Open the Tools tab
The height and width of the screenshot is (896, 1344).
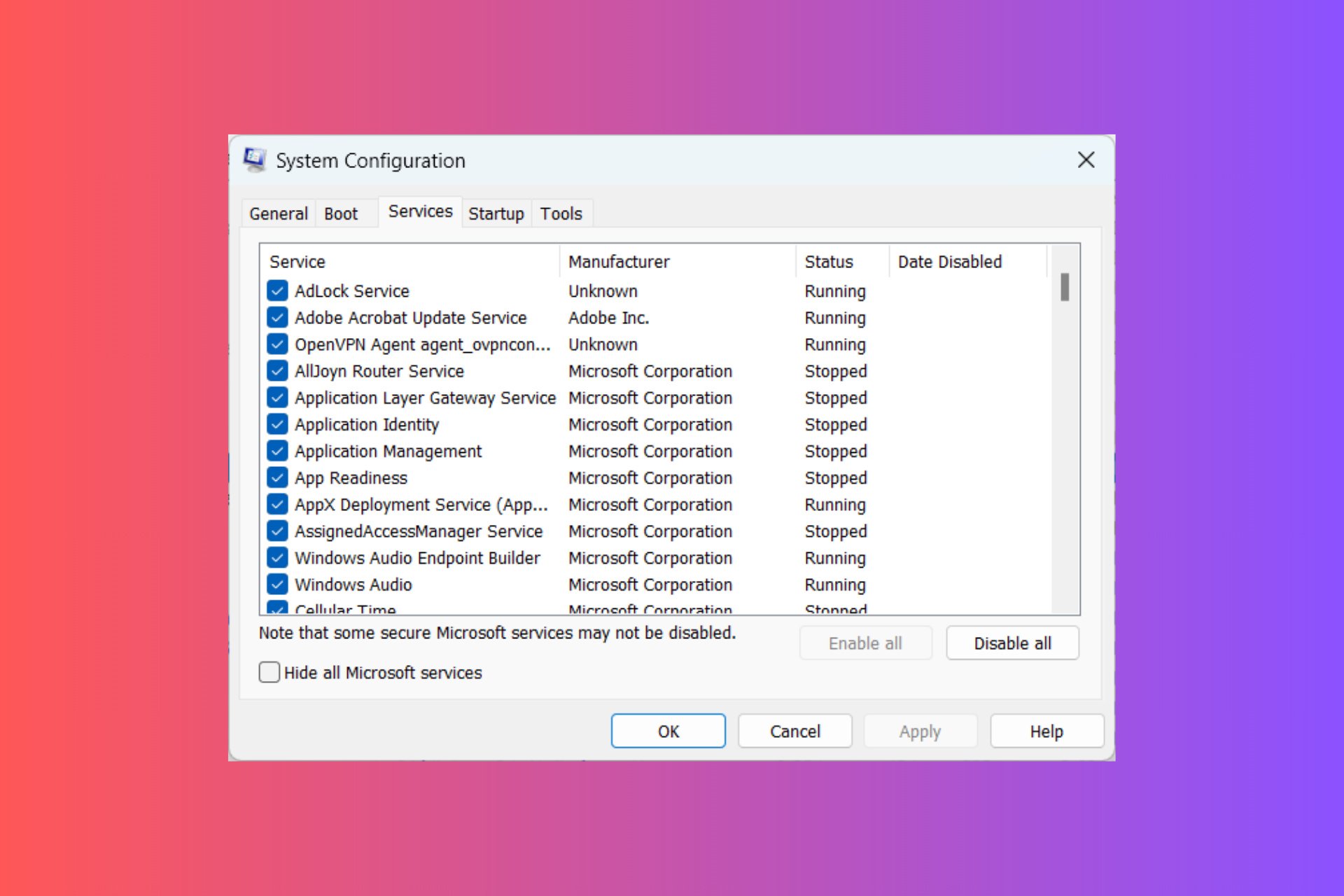pyautogui.click(x=561, y=213)
